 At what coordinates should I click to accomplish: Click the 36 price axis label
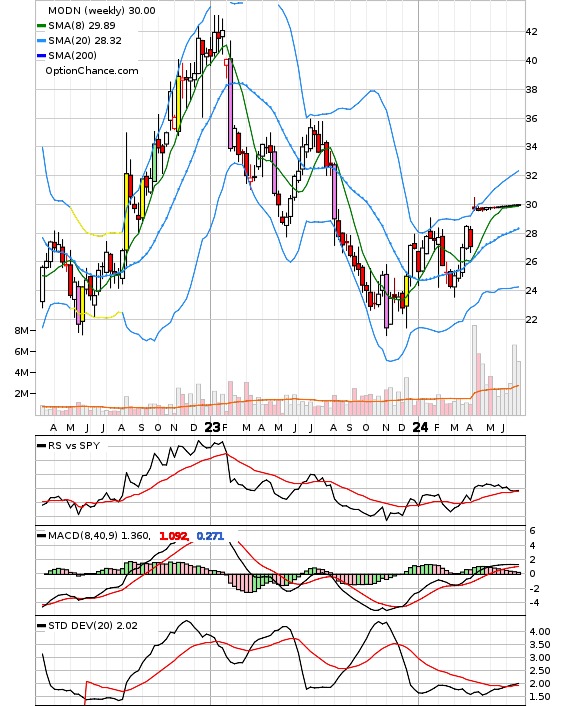click(x=531, y=118)
